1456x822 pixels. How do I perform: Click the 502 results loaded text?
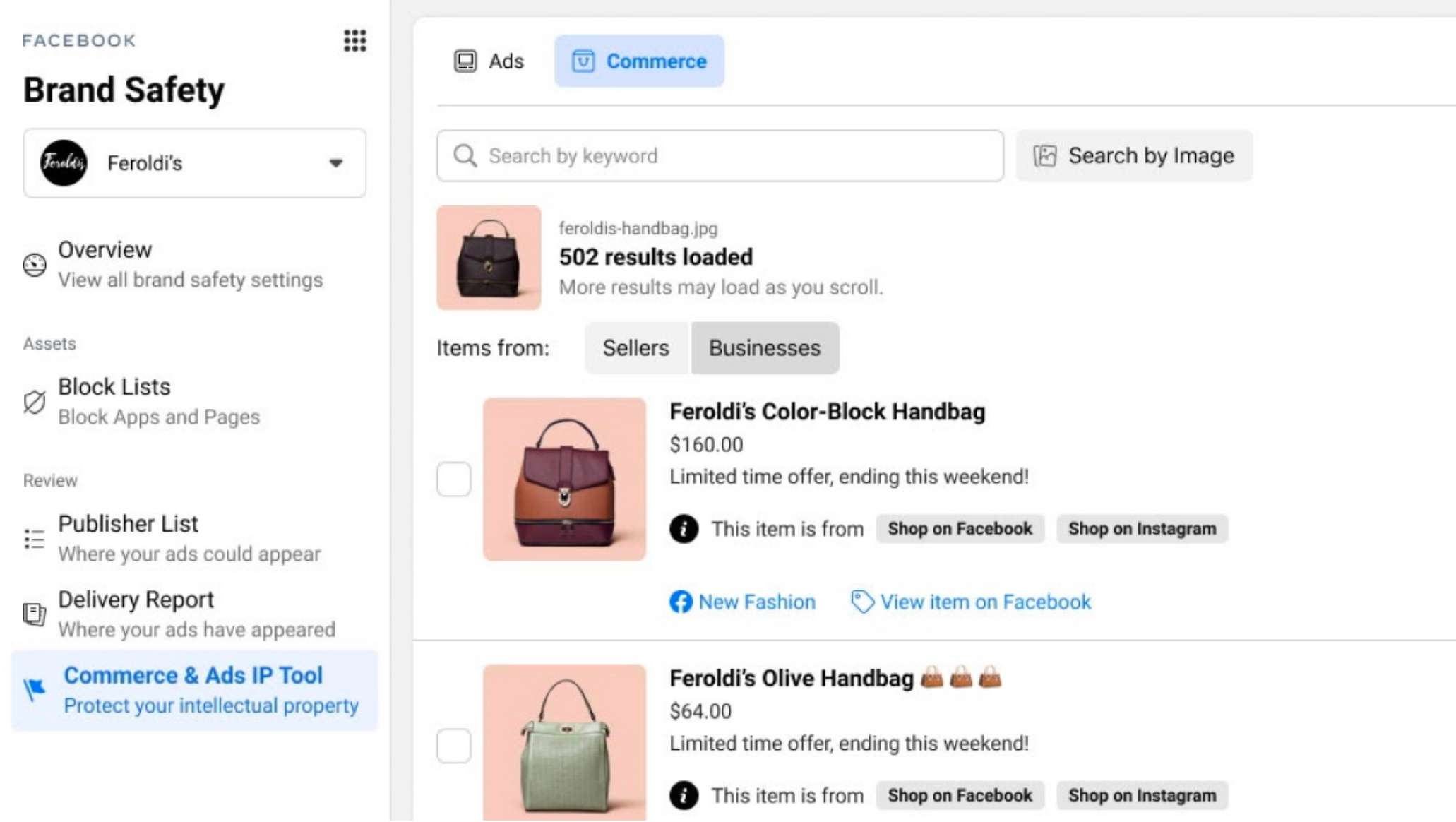pos(656,257)
